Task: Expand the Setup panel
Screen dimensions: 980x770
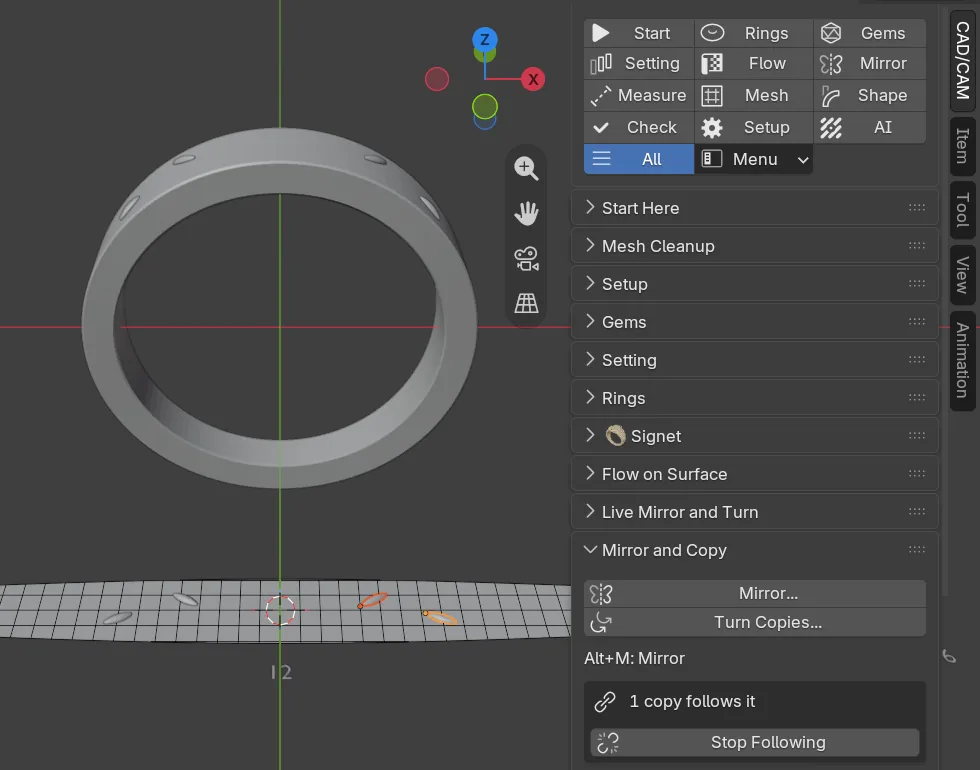Action: pos(754,284)
